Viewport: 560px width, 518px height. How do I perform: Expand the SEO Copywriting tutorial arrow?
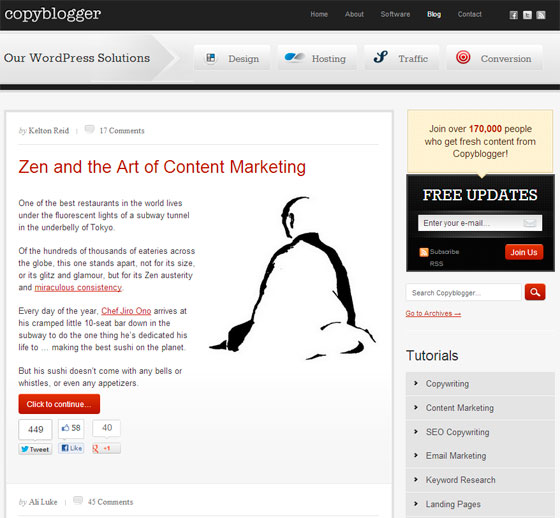click(x=416, y=432)
